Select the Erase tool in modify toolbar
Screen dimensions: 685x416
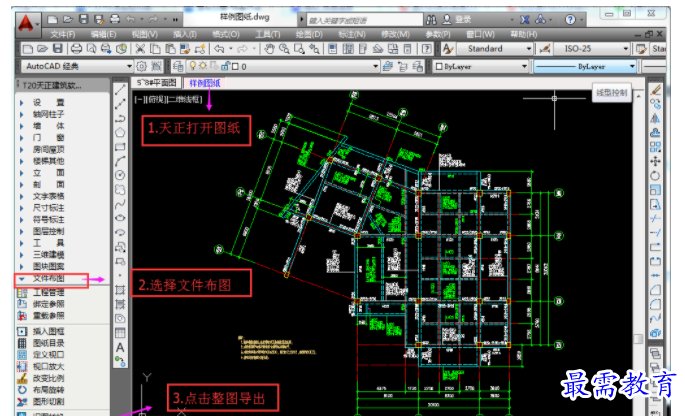(655, 90)
